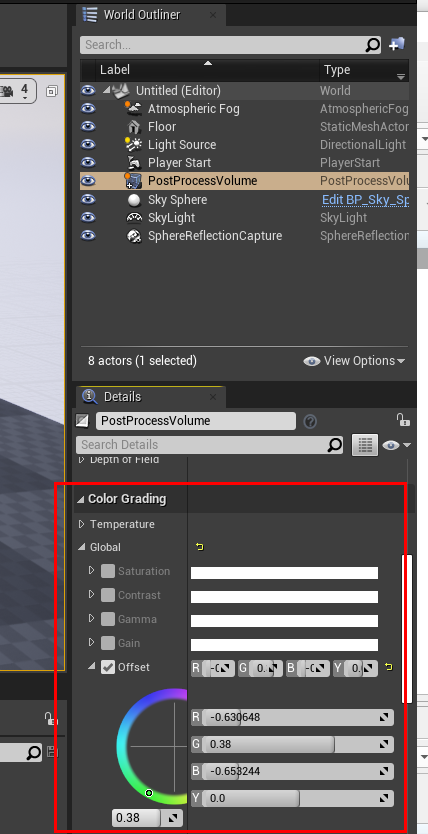
Task: Expand the Gain property
Action: click(x=91, y=642)
